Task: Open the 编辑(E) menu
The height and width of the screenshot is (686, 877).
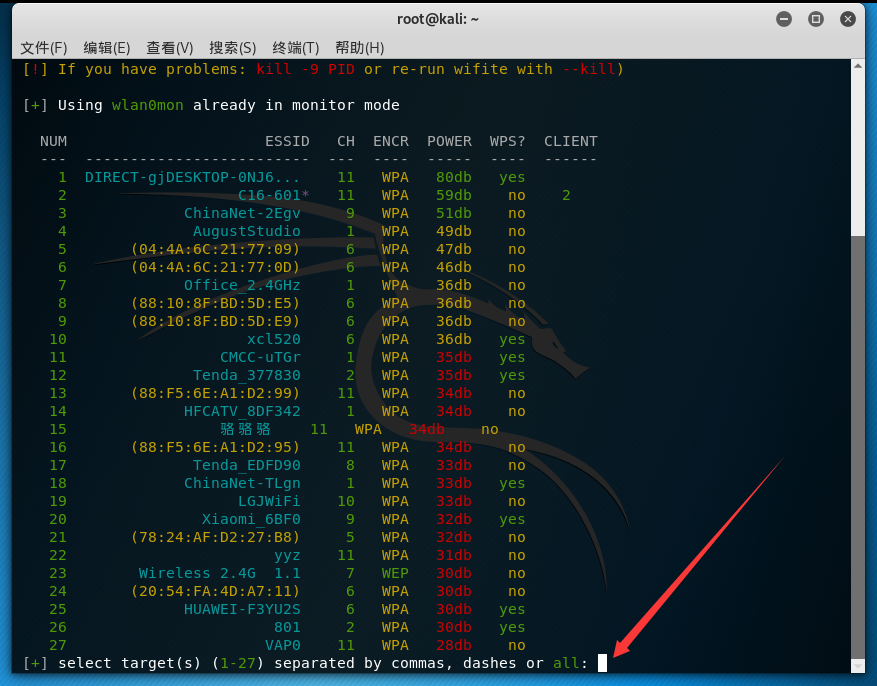Action: point(107,48)
